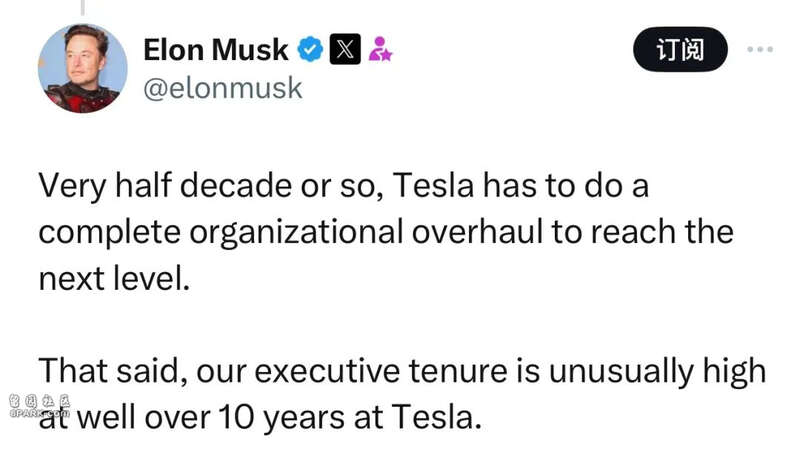Click the "complete organizational overhaul" text line
This screenshot has height=467, width=800.
pos(386,232)
